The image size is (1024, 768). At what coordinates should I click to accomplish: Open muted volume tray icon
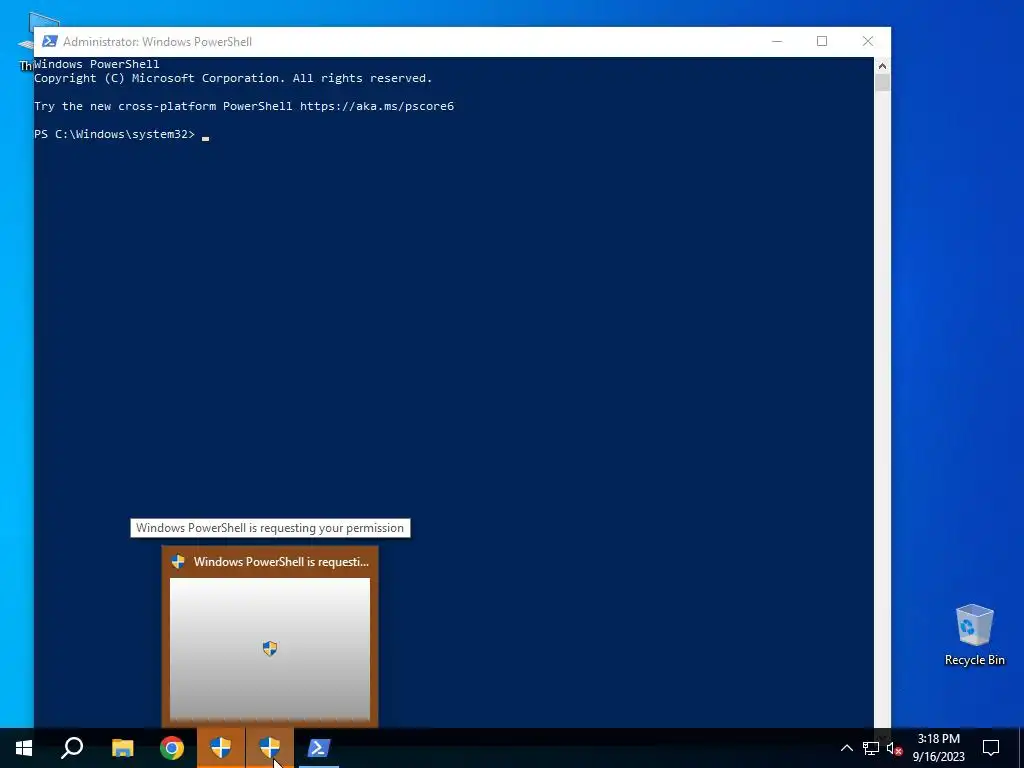894,748
